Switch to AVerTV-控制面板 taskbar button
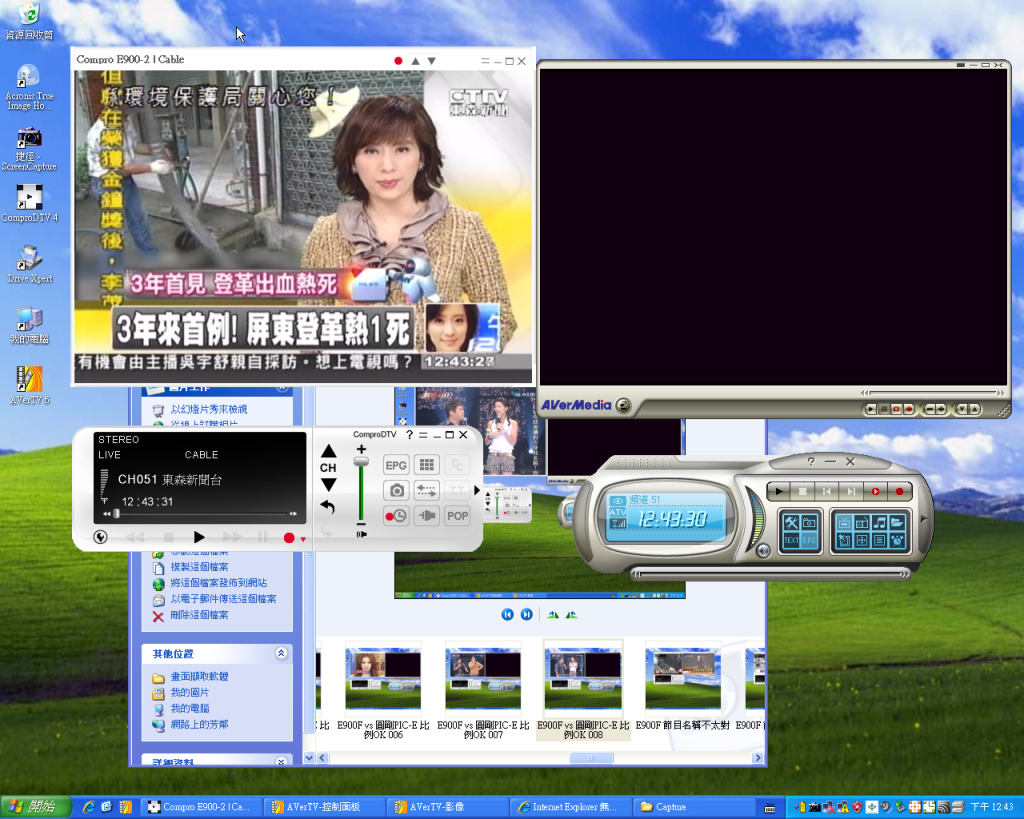This screenshot has height=819, width=1024. (323, 807)
